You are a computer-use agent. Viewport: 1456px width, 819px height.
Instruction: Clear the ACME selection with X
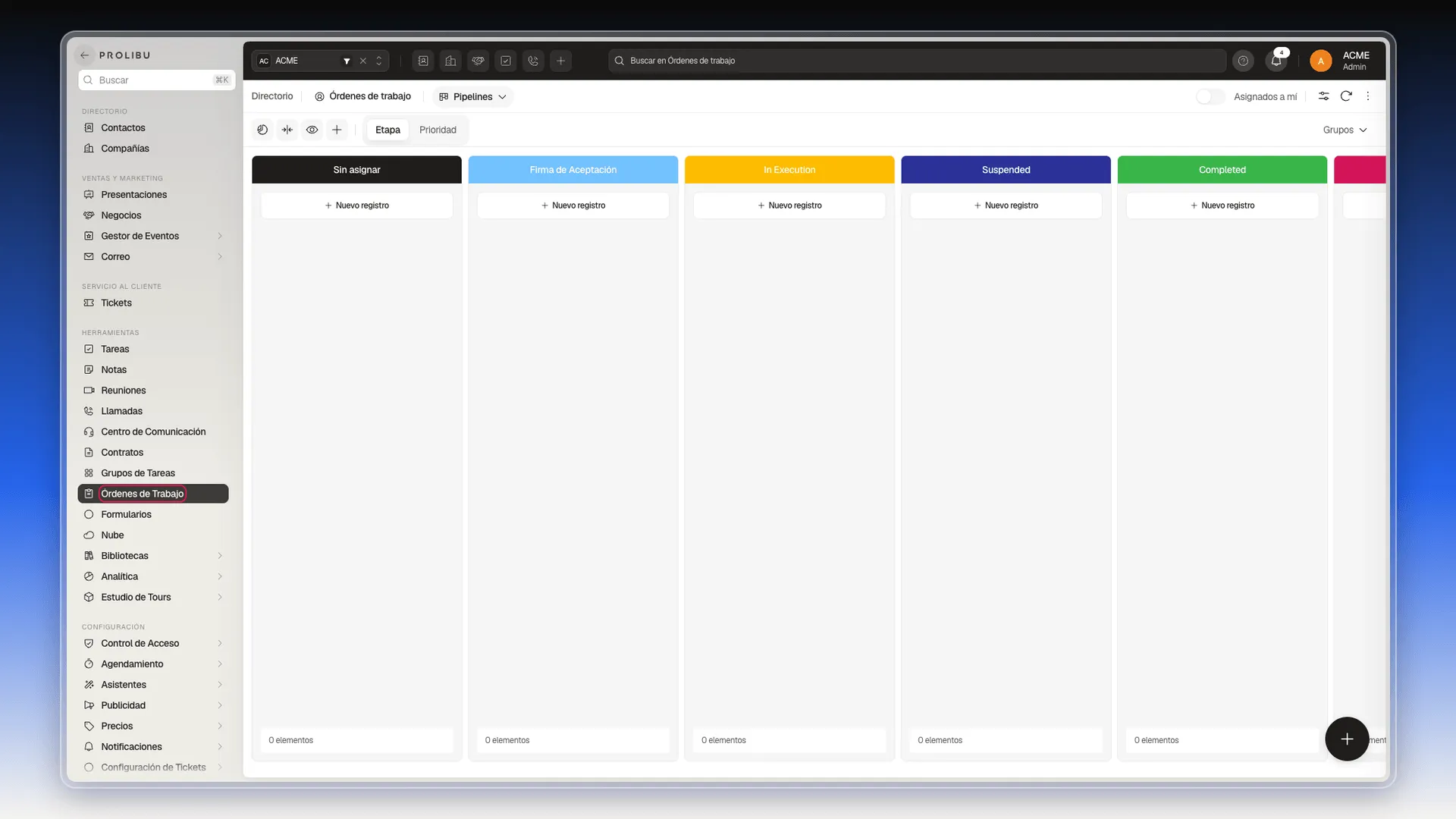click(363, 61)
